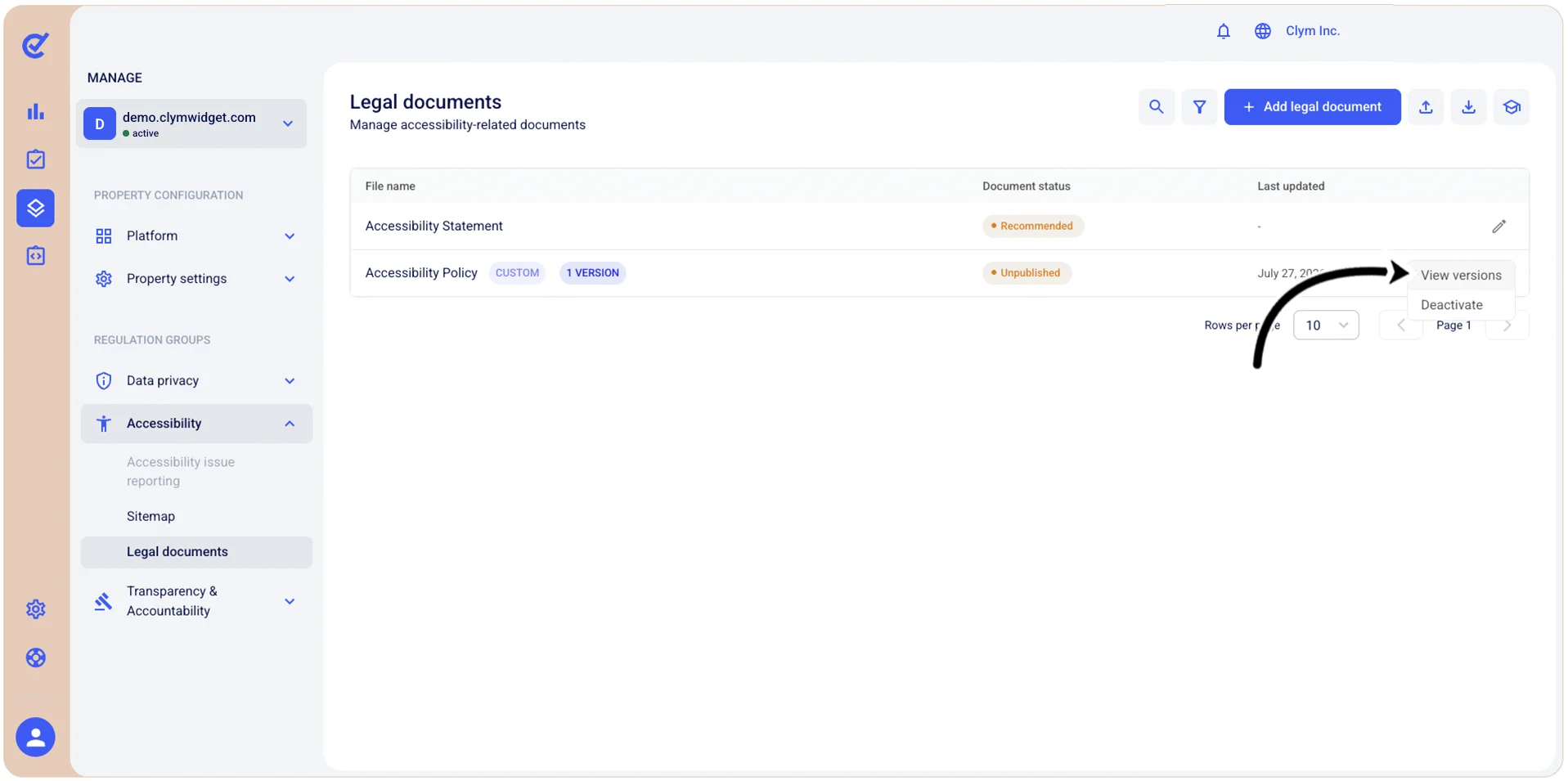Select Legal documents in sidebar
The height and width of the screenshot is (781, 1568).
[196, 552]
